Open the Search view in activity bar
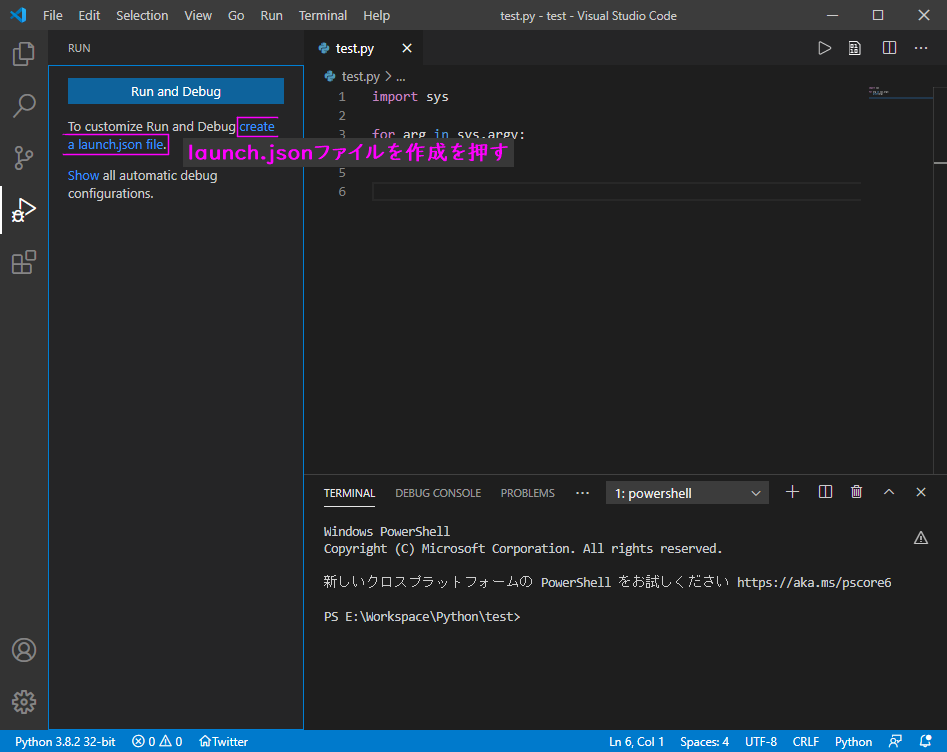The width and height of the screenshot is (947, 752). point(24,106)
